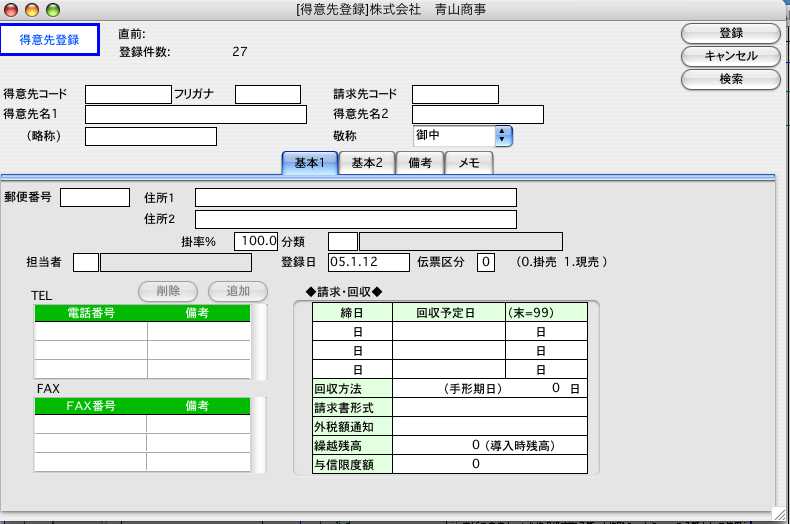The image size is (790, 524).
Task: Select the メモ tab
Action: [x=469, y=163]
